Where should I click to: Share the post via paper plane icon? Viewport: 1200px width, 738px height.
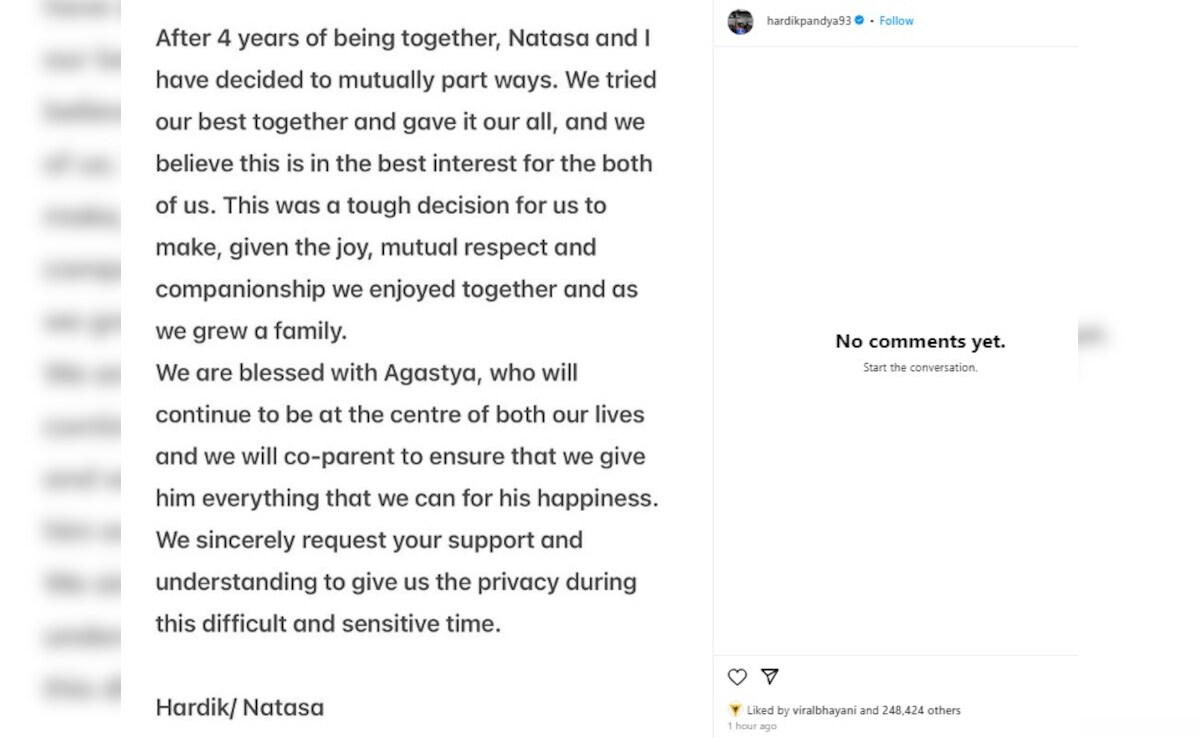click(x=769, y=676)
